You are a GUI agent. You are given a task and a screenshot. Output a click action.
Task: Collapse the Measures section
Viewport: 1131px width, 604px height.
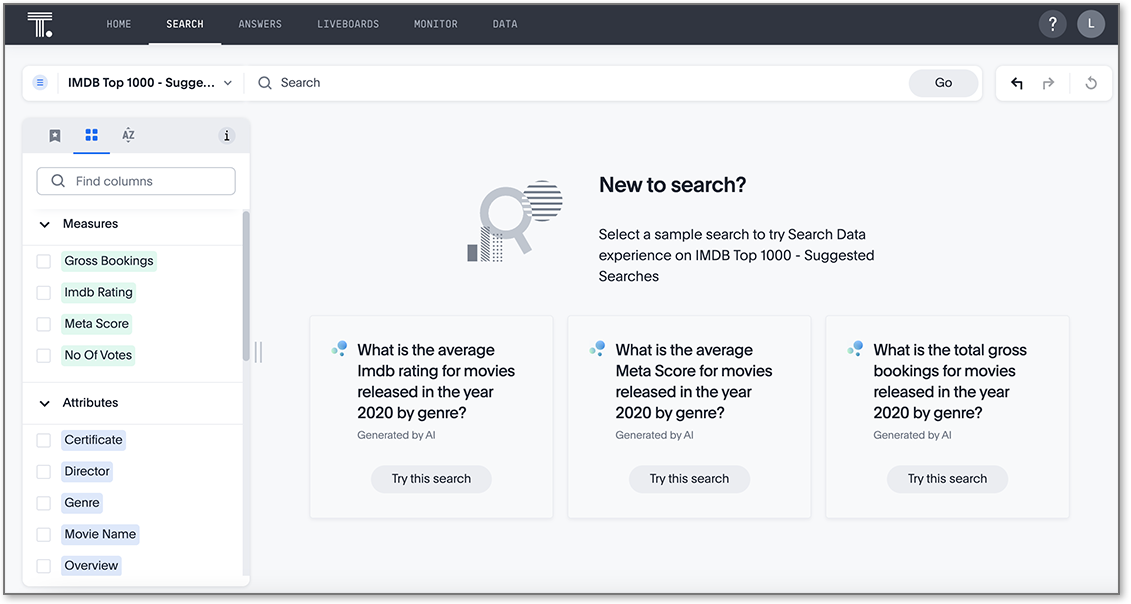coord(44,223)
